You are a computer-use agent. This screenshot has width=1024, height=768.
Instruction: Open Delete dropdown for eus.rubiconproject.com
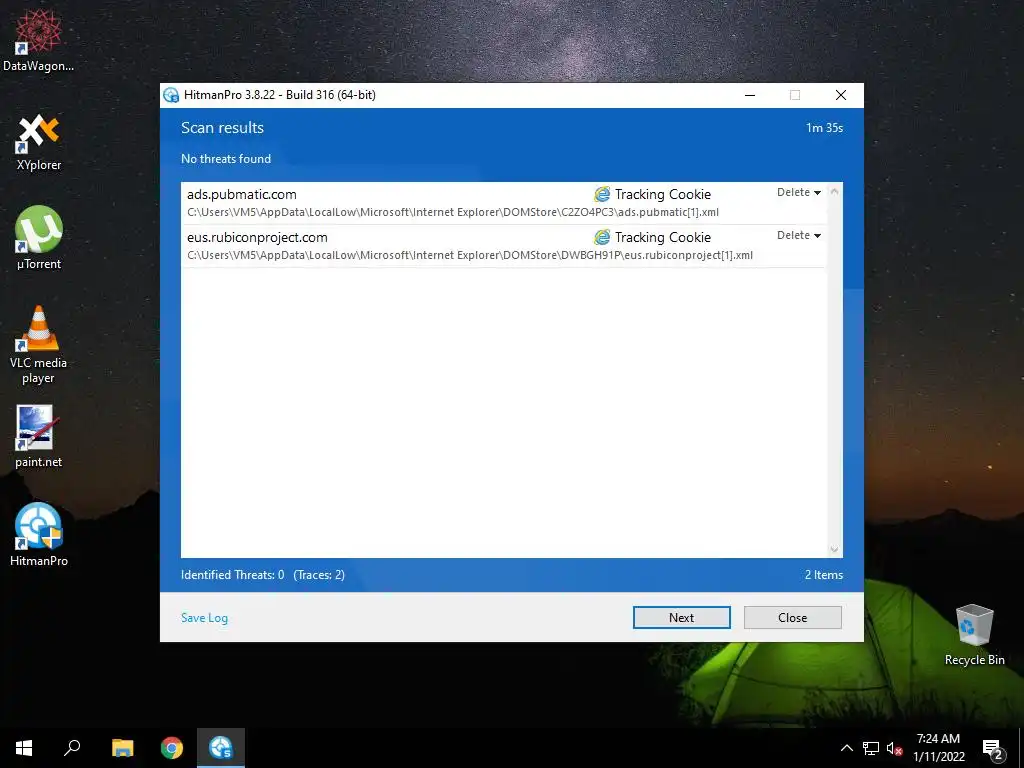[799, 235]
